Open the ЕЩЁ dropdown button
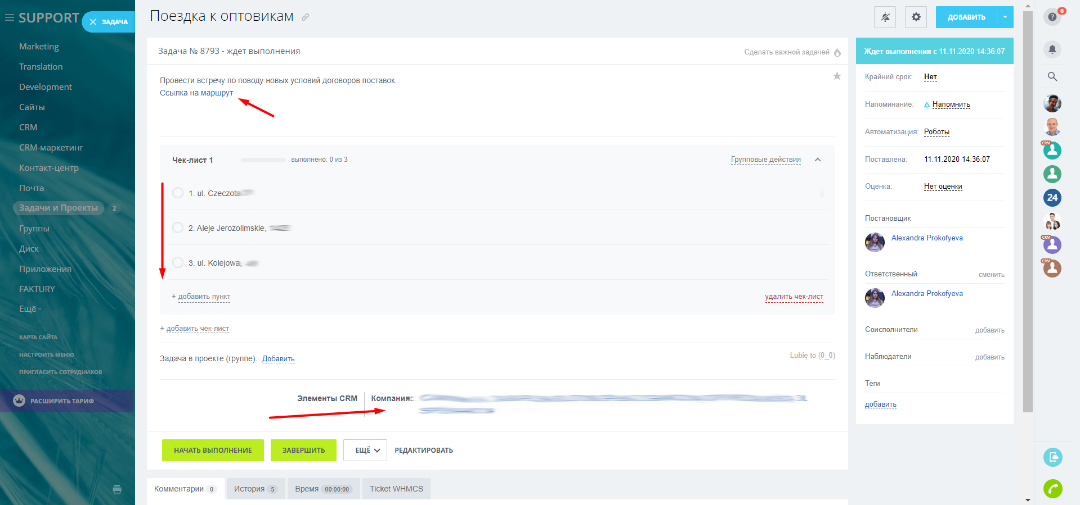This screenshot has width=1080, height=505. pyautogui.click(x=365, y=450)
